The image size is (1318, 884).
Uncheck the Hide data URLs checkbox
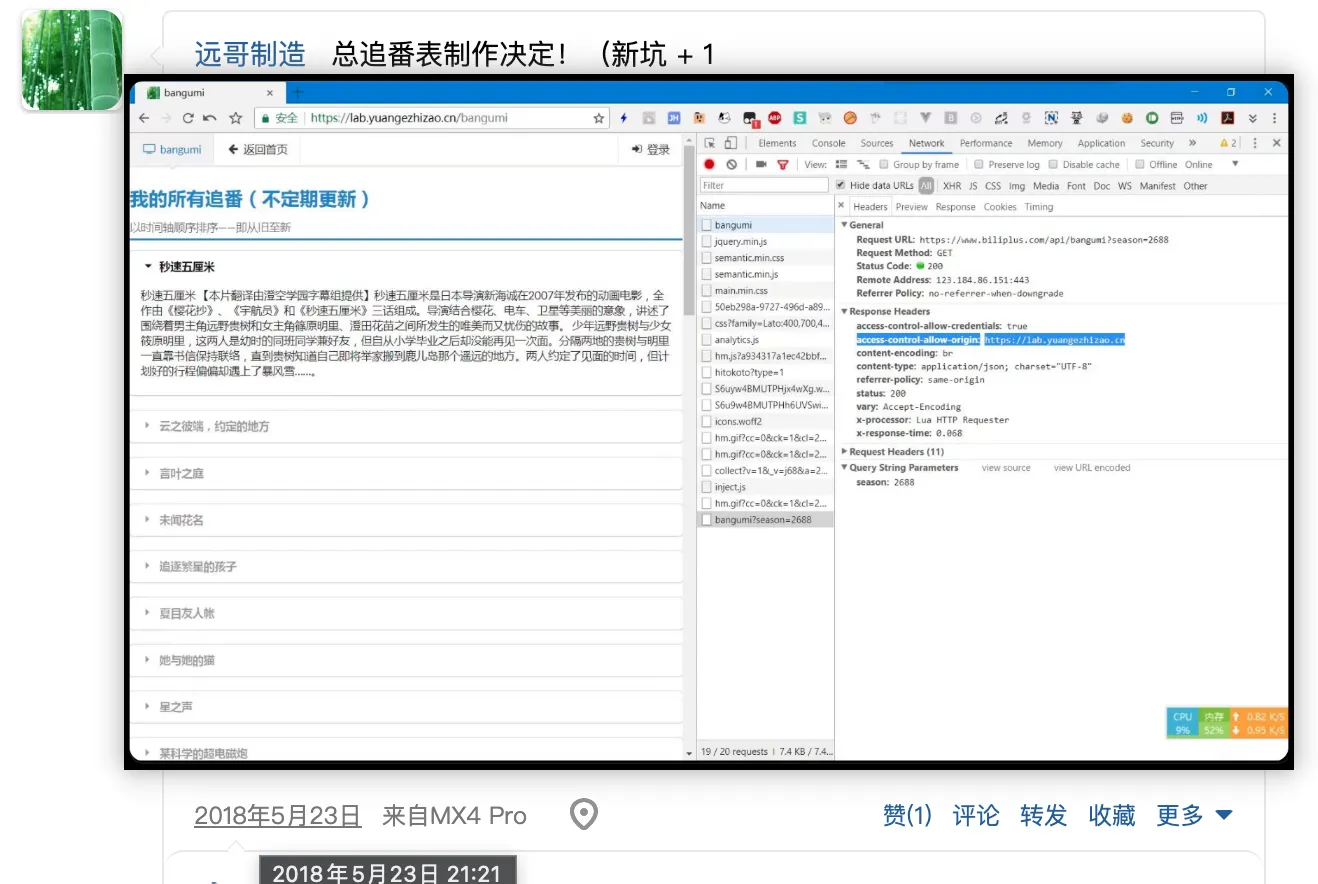coord(841,185)
